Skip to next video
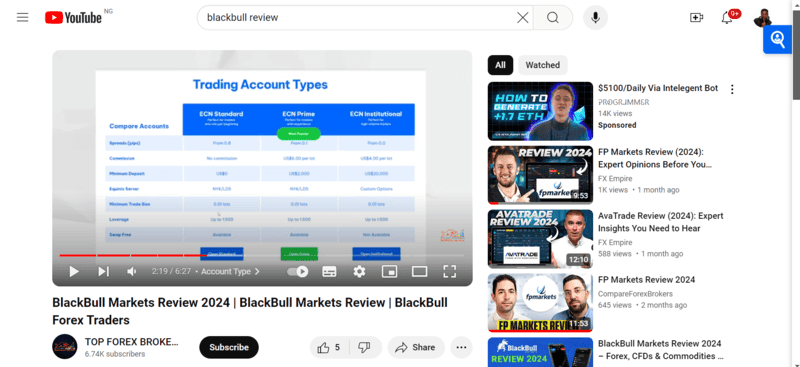Screen dimensions: 800x367 (104, 272)
